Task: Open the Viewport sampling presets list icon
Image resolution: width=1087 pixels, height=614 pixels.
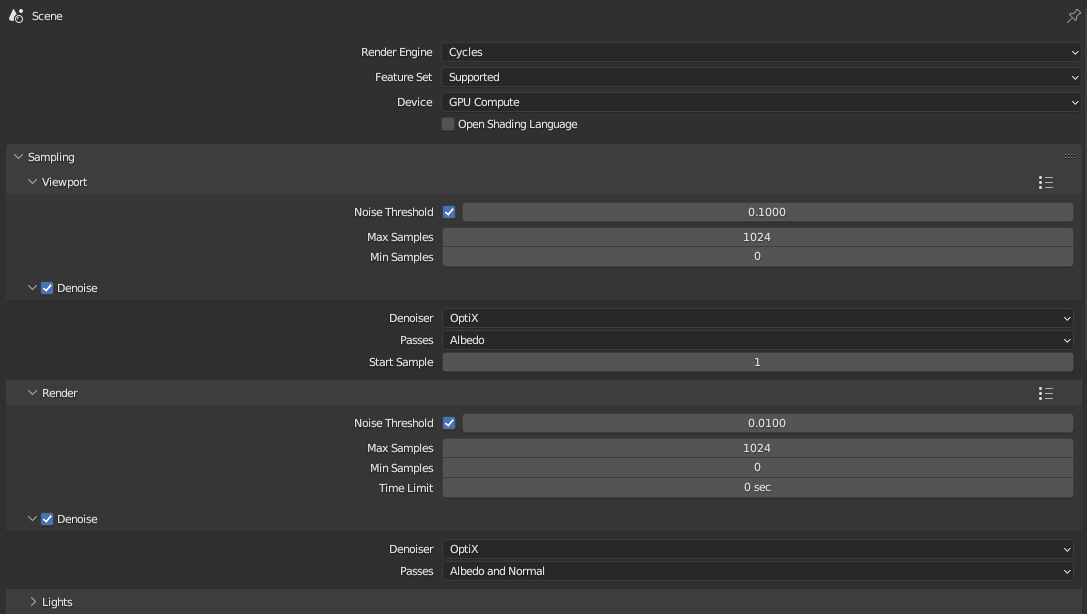Action: [x=1046, y=182]
